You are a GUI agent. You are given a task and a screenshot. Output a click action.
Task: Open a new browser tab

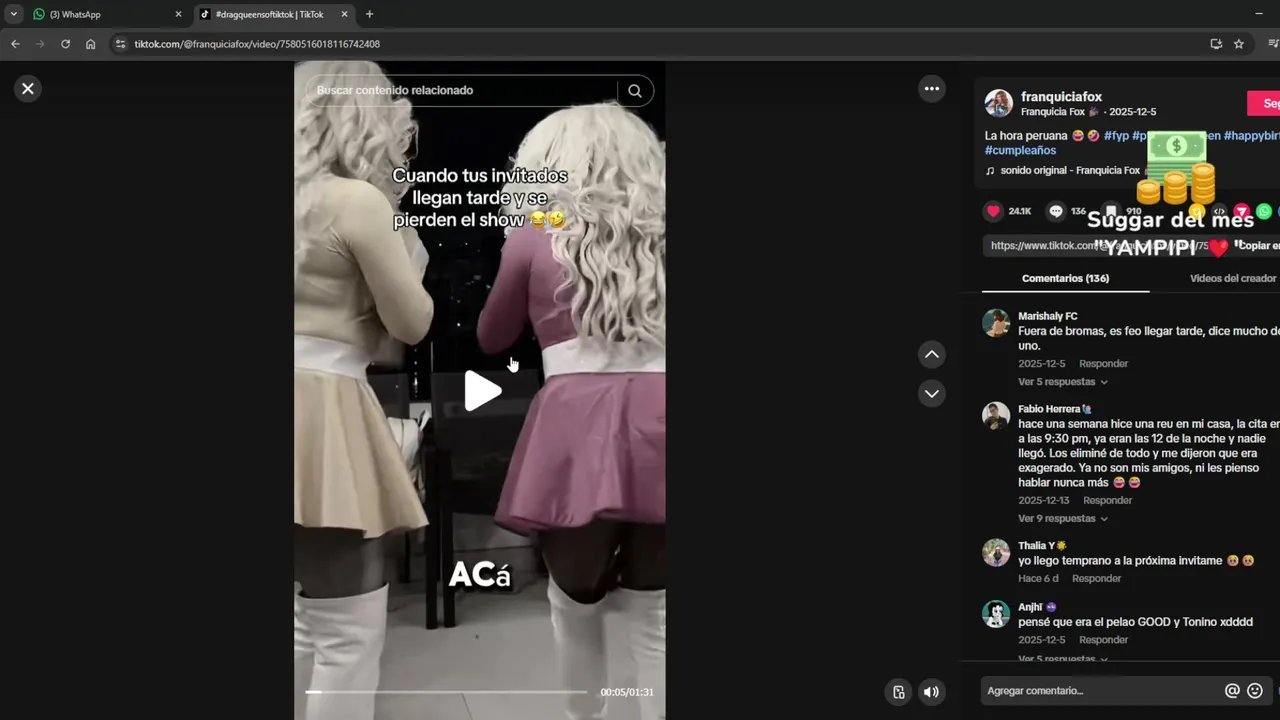tap(369, 14)
